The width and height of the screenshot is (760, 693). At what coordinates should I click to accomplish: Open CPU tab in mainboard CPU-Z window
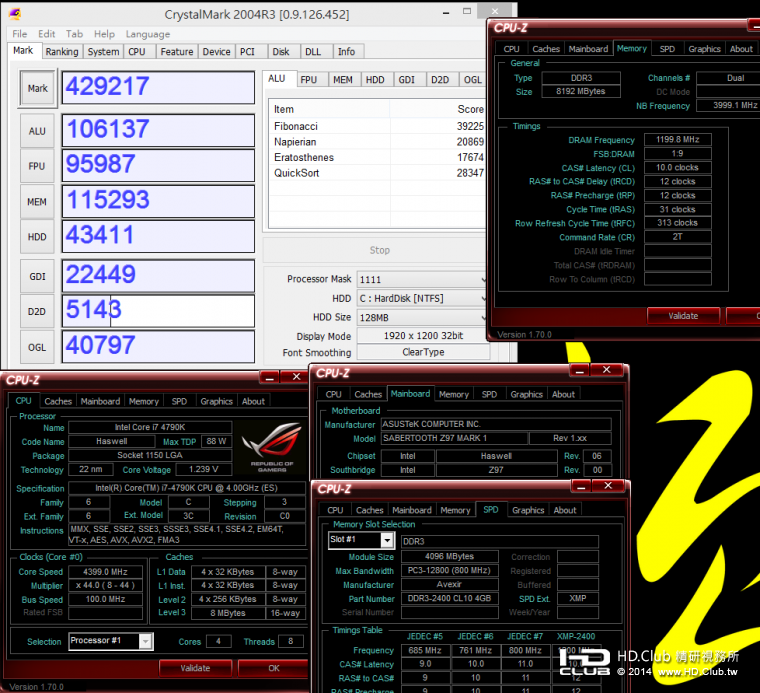click(333, 394)
